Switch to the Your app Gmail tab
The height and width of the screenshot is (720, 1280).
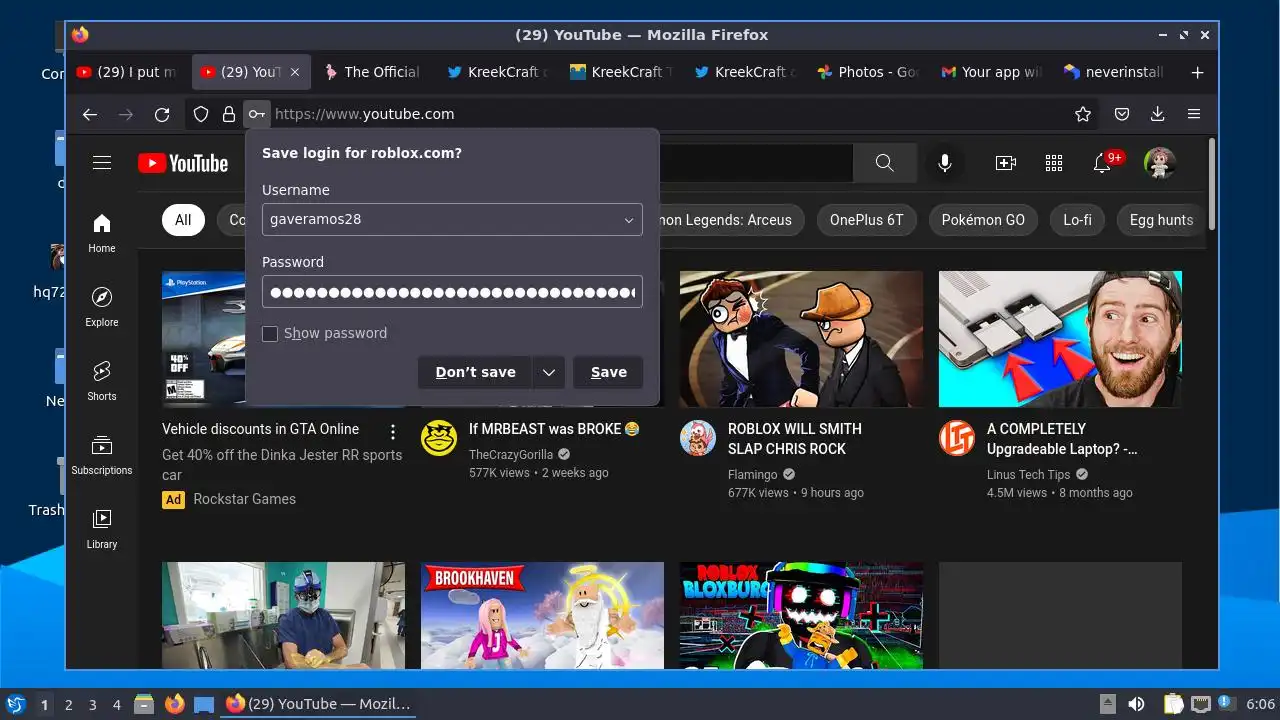[991, 72]
